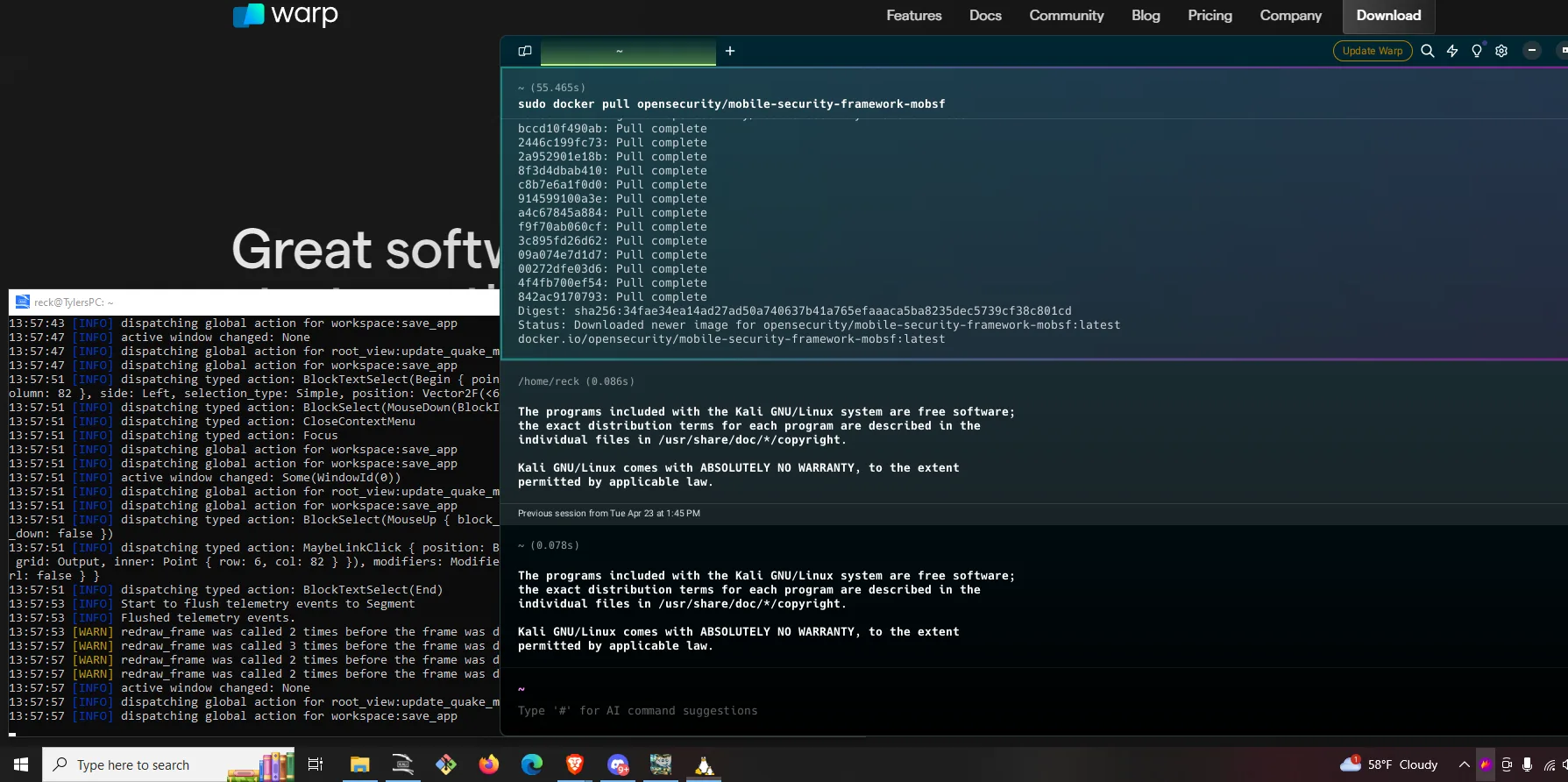
Task: Open Task View in the taskbar
Action: click(x=316, y=764)
